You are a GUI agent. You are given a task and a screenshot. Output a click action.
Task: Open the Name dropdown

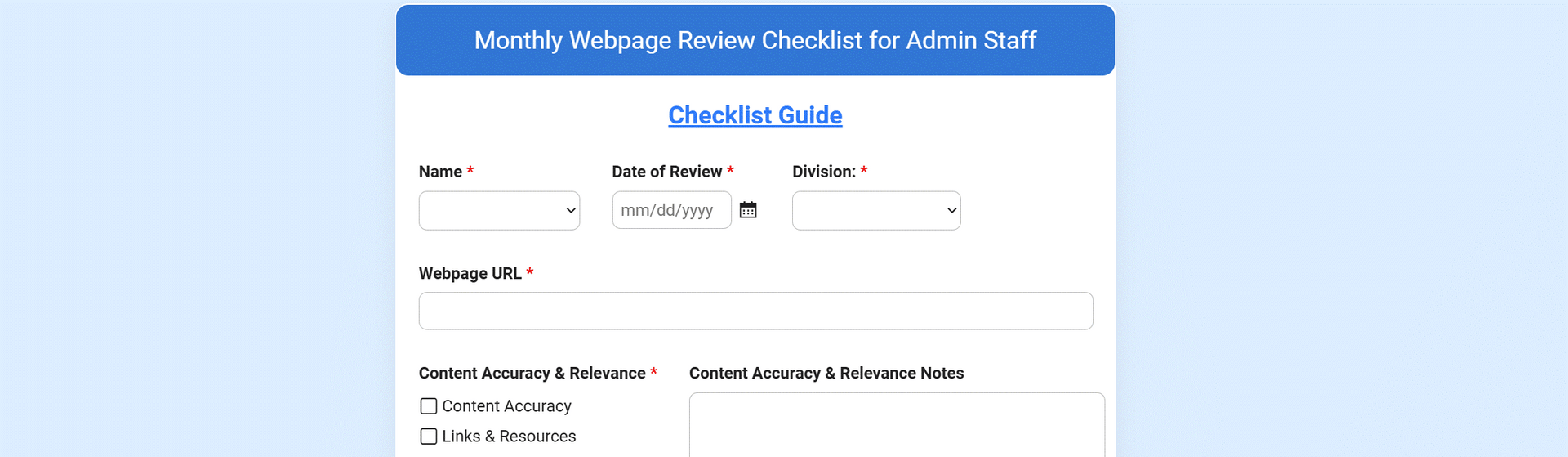[x=498, y=211]
